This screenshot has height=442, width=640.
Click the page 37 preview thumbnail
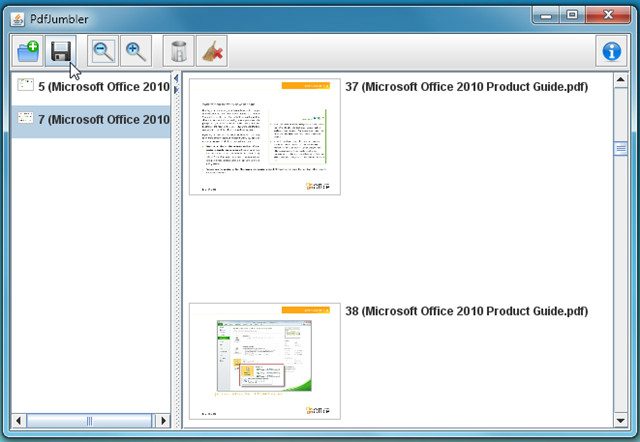264,137
